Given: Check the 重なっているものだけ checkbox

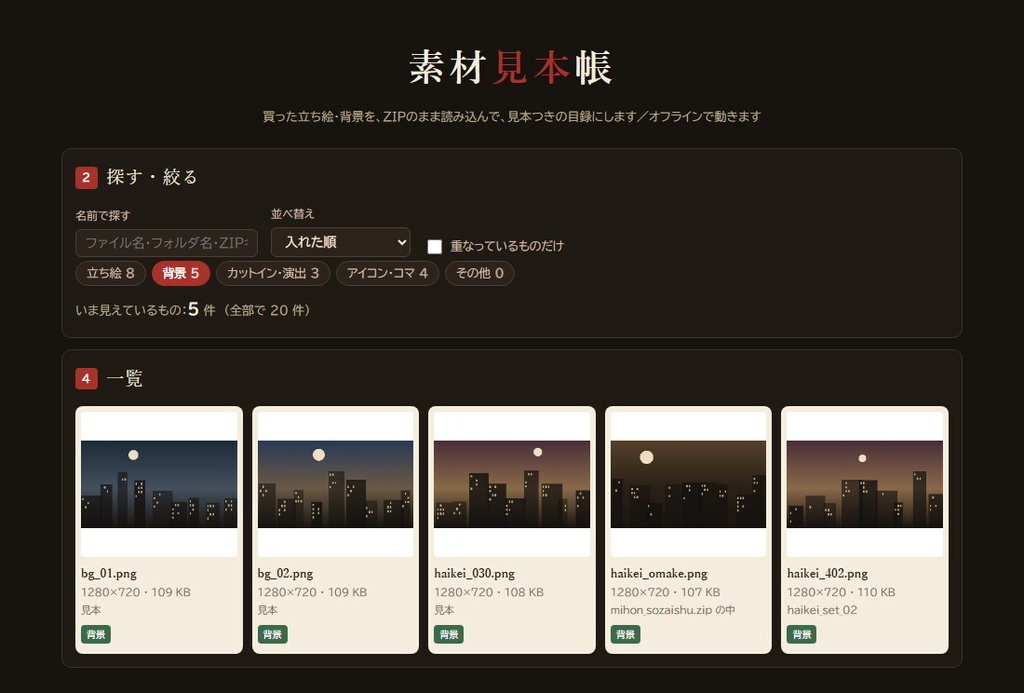Looking at the screenshot, I should click(x=434, y=246).
